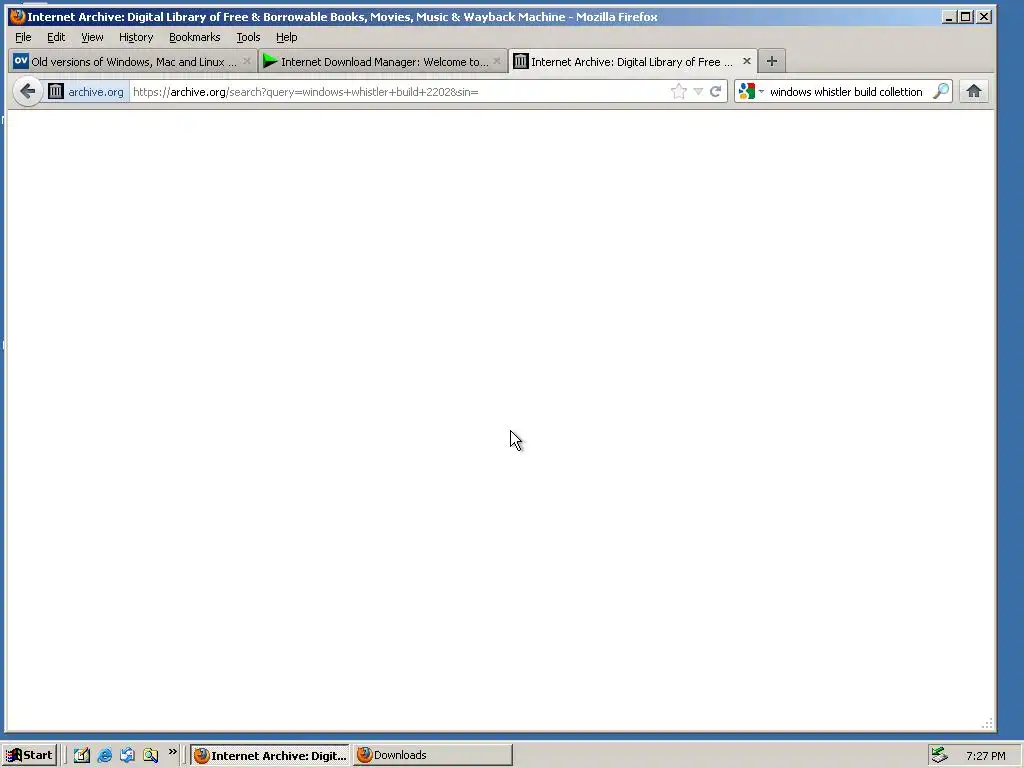Image resolution: width=1024 pixels, height=768 pixels.
Task: Close the Old versions of Windows tab
Action: (x=247, y=61)
